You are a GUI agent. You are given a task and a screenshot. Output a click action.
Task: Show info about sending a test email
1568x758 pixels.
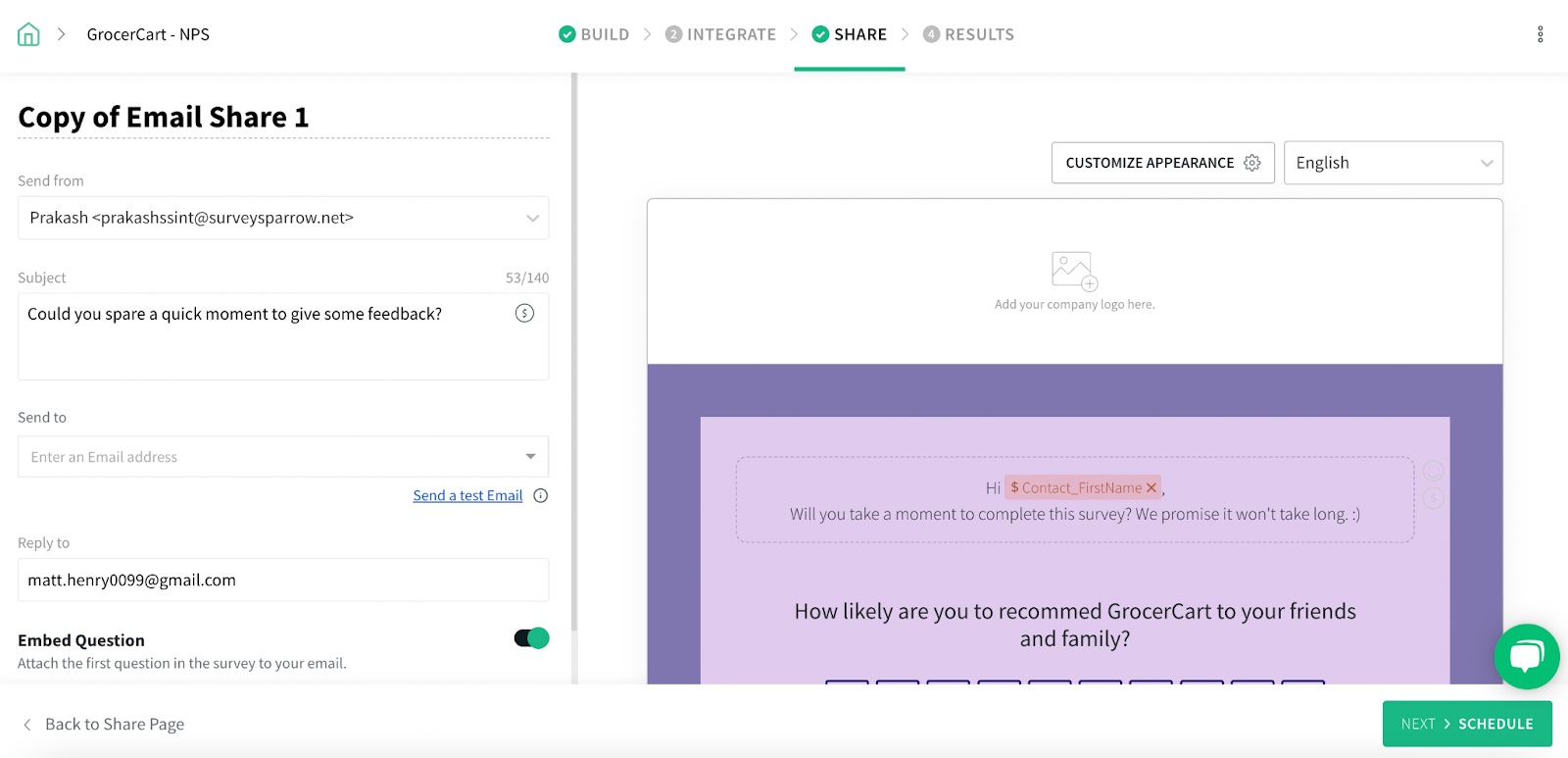541,496
